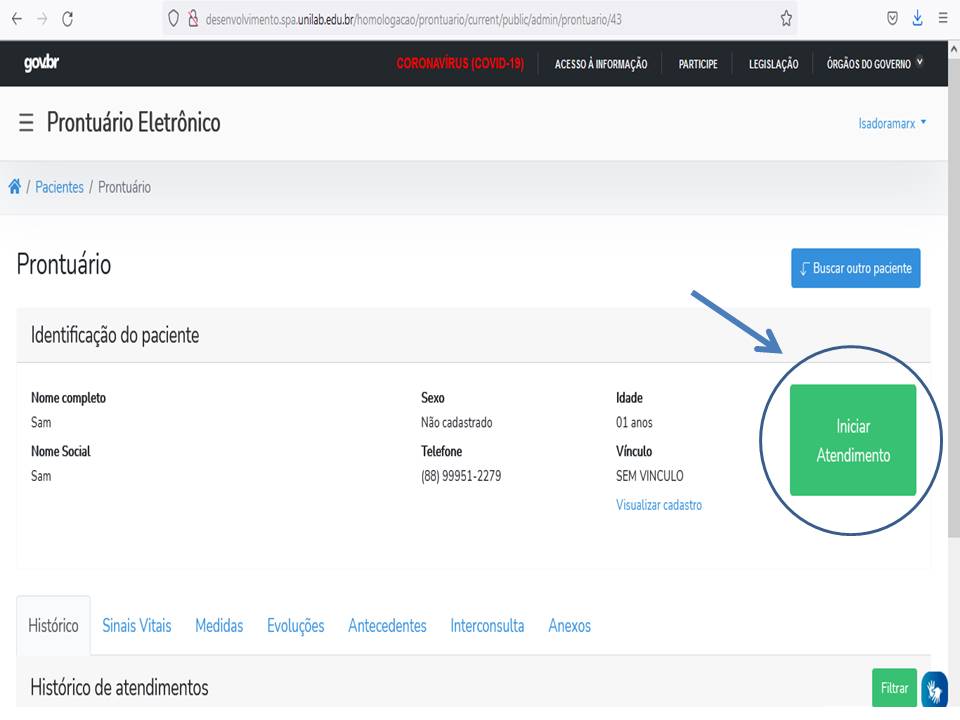Open the Visualizar cadastro link

(659, 505)
